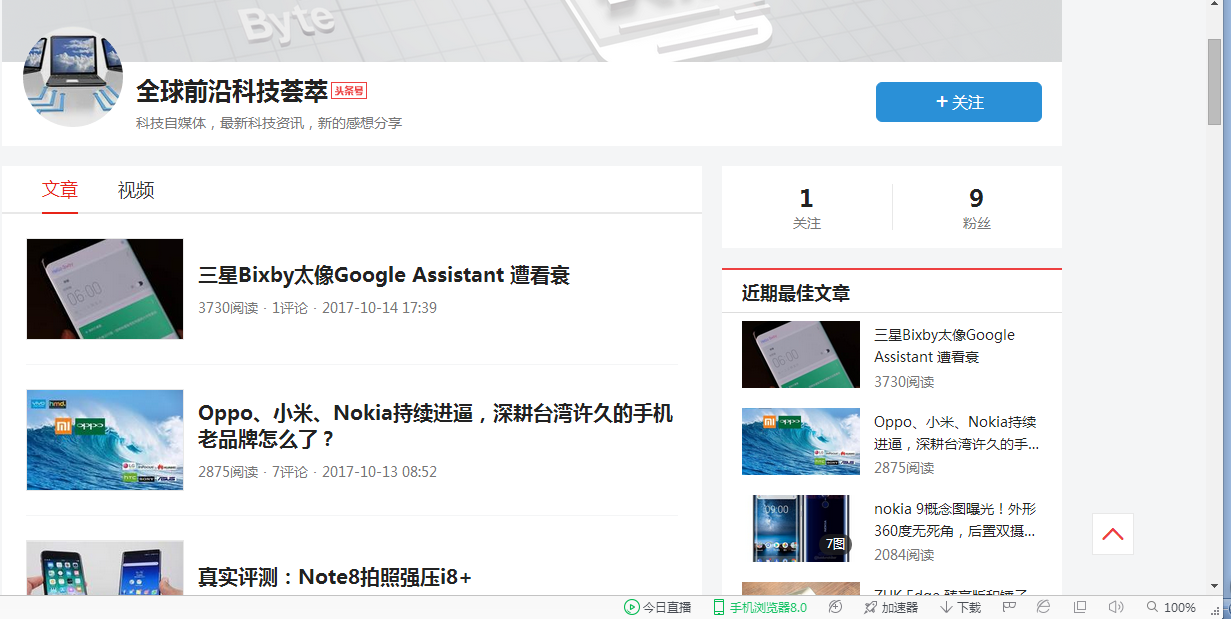Open the account avatar image

[x=73, y=77]
